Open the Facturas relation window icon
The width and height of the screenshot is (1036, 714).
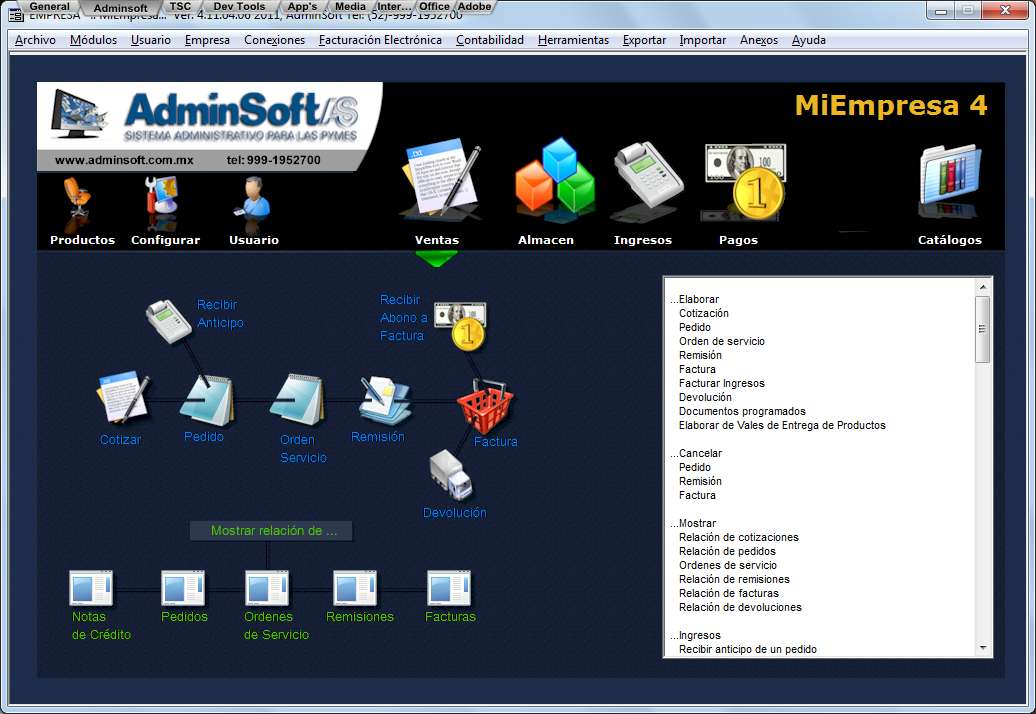point(449,588)
